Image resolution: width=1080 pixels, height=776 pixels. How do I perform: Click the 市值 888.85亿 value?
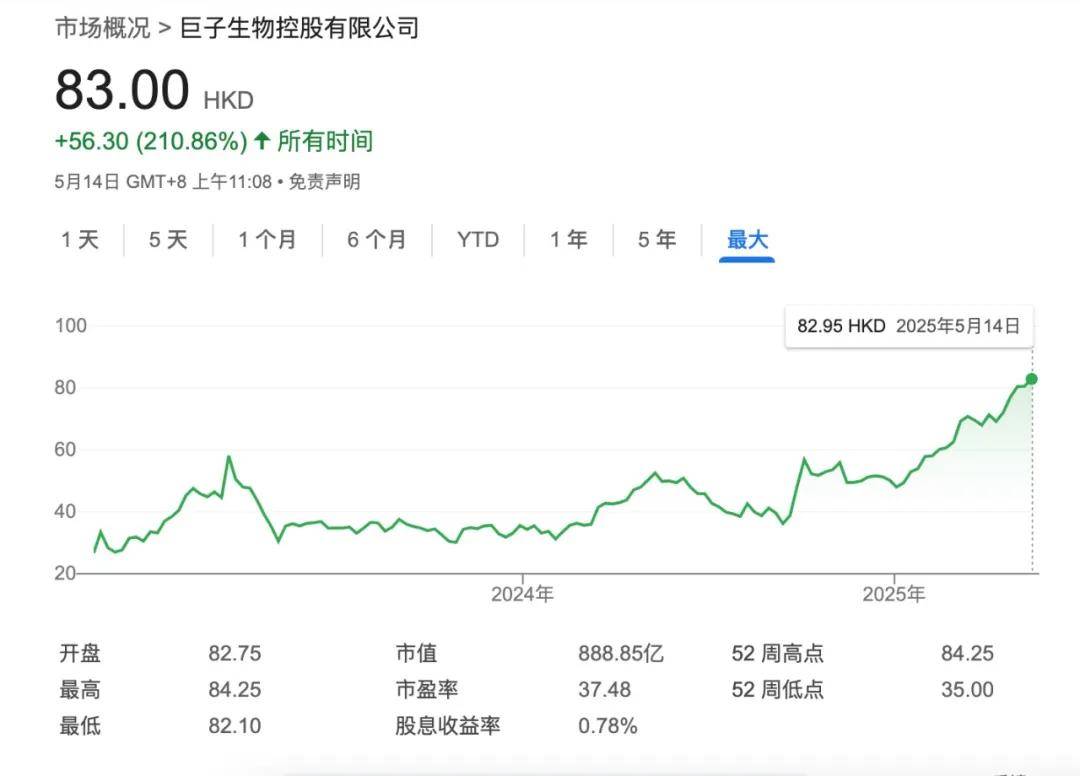tap(621, 653)
